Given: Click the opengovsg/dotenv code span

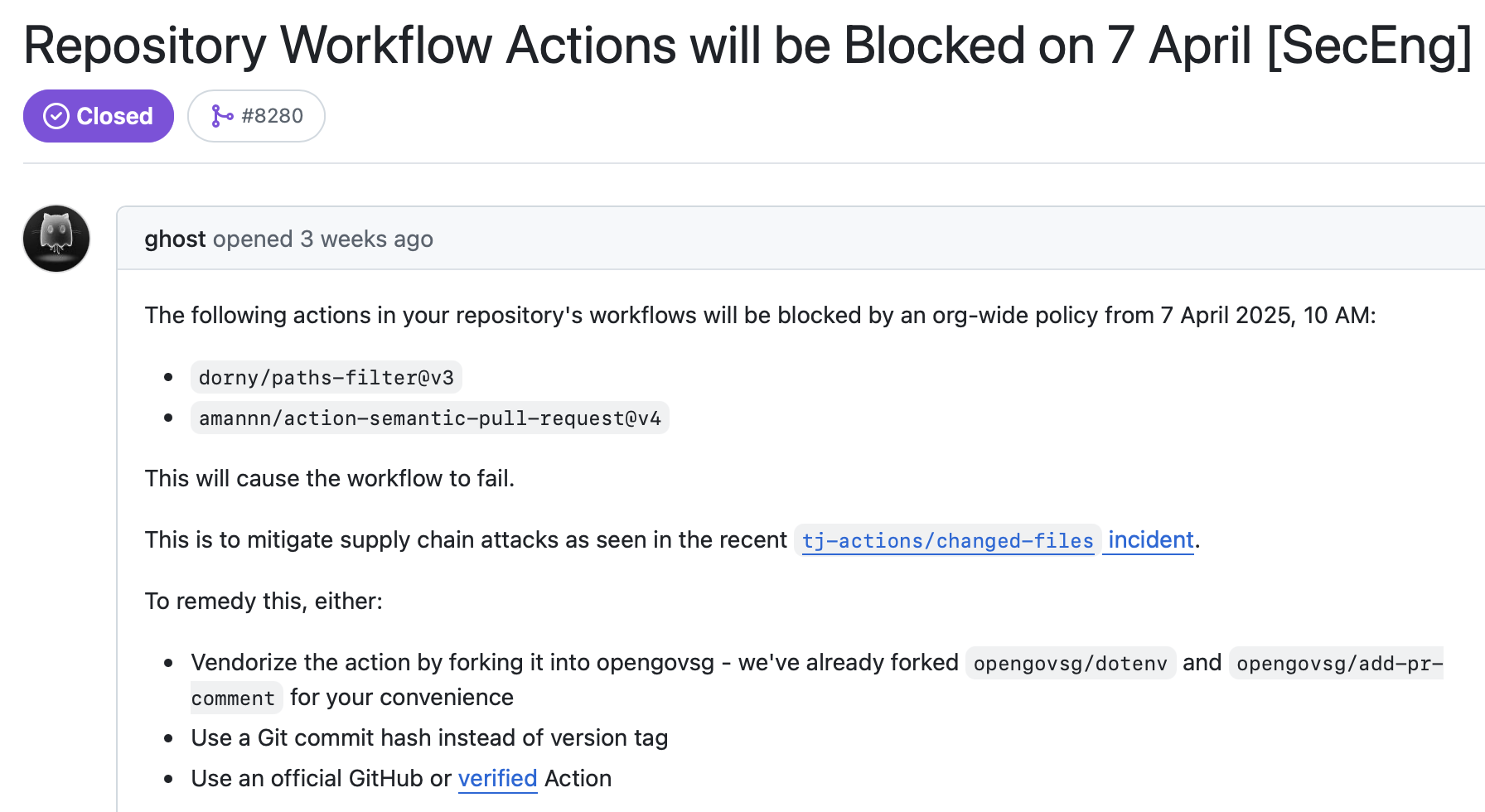Looking at the screenshot, I should pos(1070,662).
